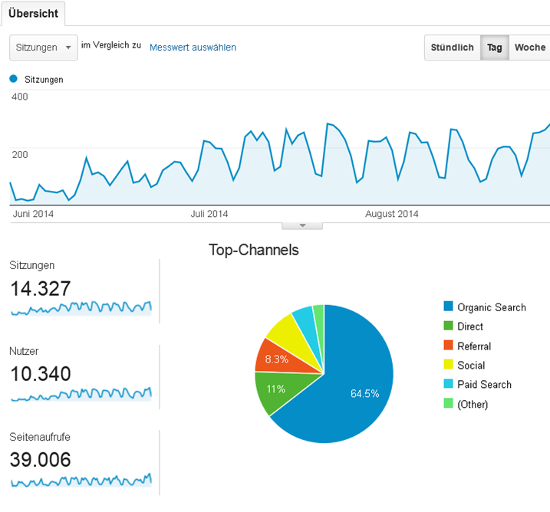This screenshot has width=550, height=512.
Task: Click the orange Referral legend square
Action: tap(448, 345)
